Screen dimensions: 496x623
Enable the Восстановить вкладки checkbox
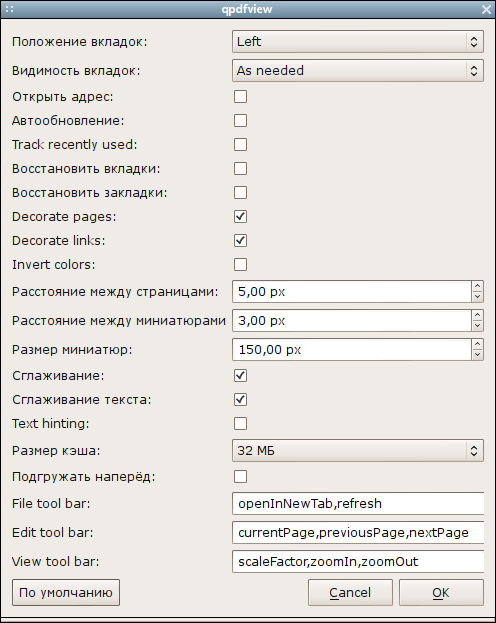click(240, 168)
